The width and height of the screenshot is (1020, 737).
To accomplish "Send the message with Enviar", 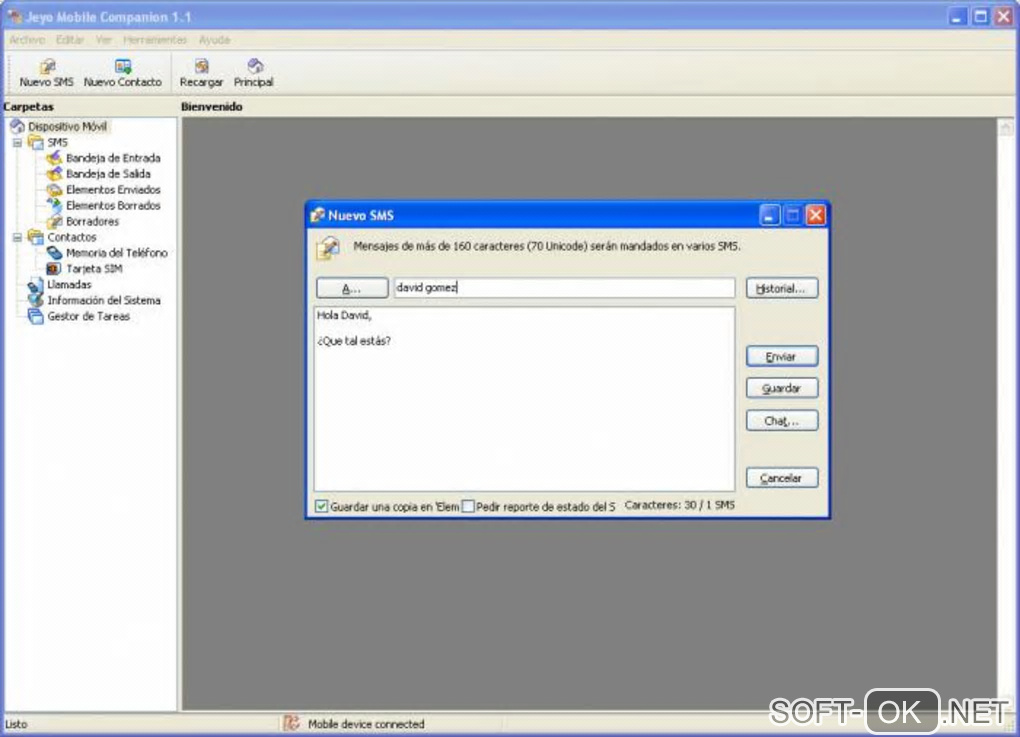I will [782, 356].
